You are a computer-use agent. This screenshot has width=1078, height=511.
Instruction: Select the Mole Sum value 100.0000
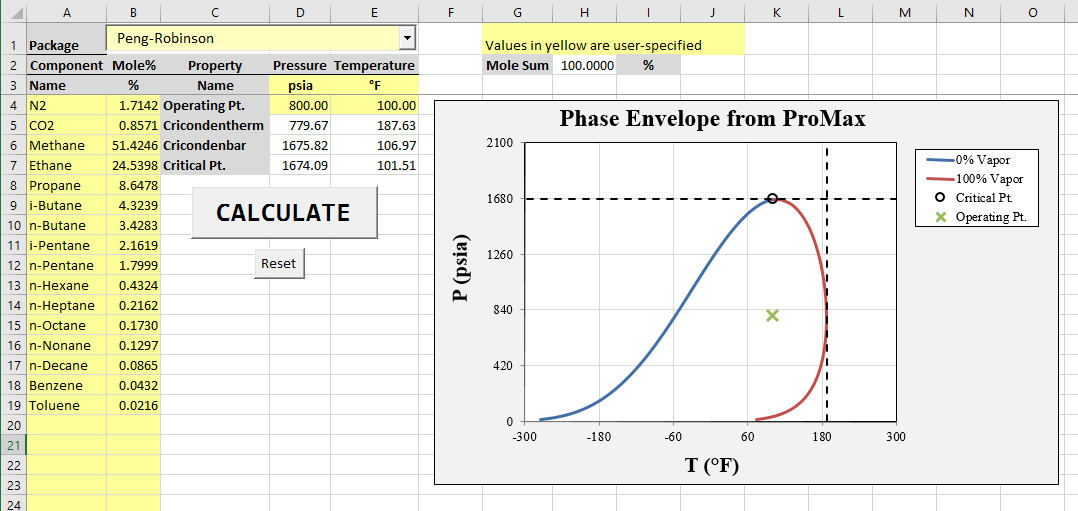click(584, 66)
